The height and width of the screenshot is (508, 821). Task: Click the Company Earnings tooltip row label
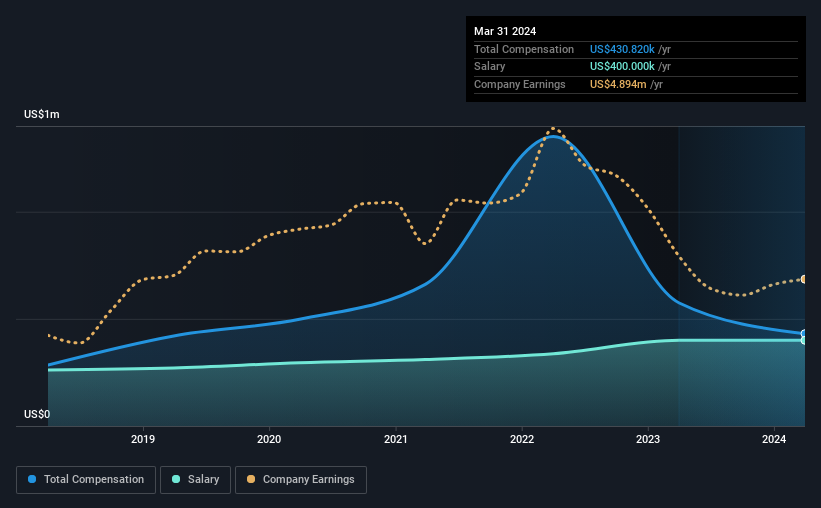519,84
